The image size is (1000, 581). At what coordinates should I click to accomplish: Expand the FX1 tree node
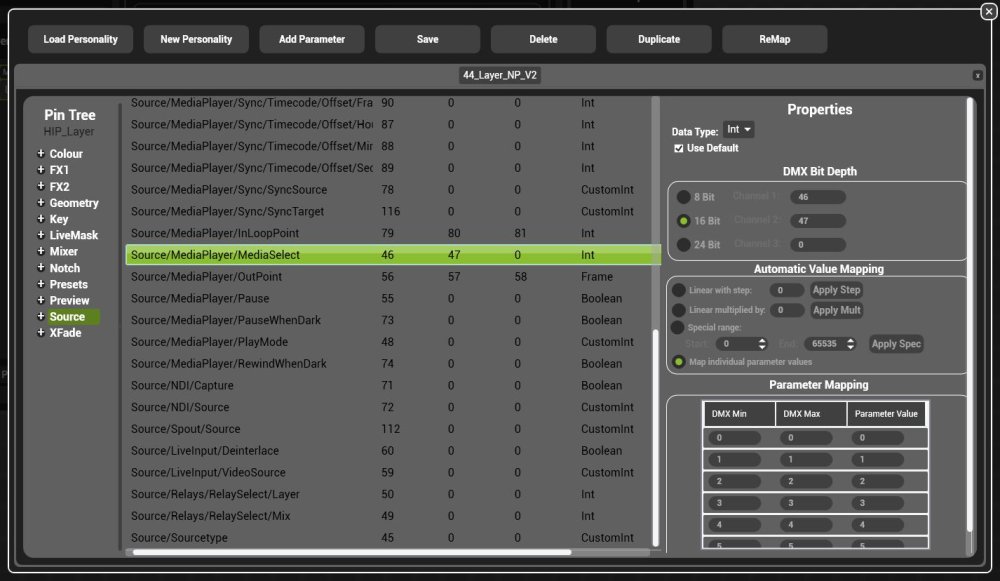click(x=41, y=170)
